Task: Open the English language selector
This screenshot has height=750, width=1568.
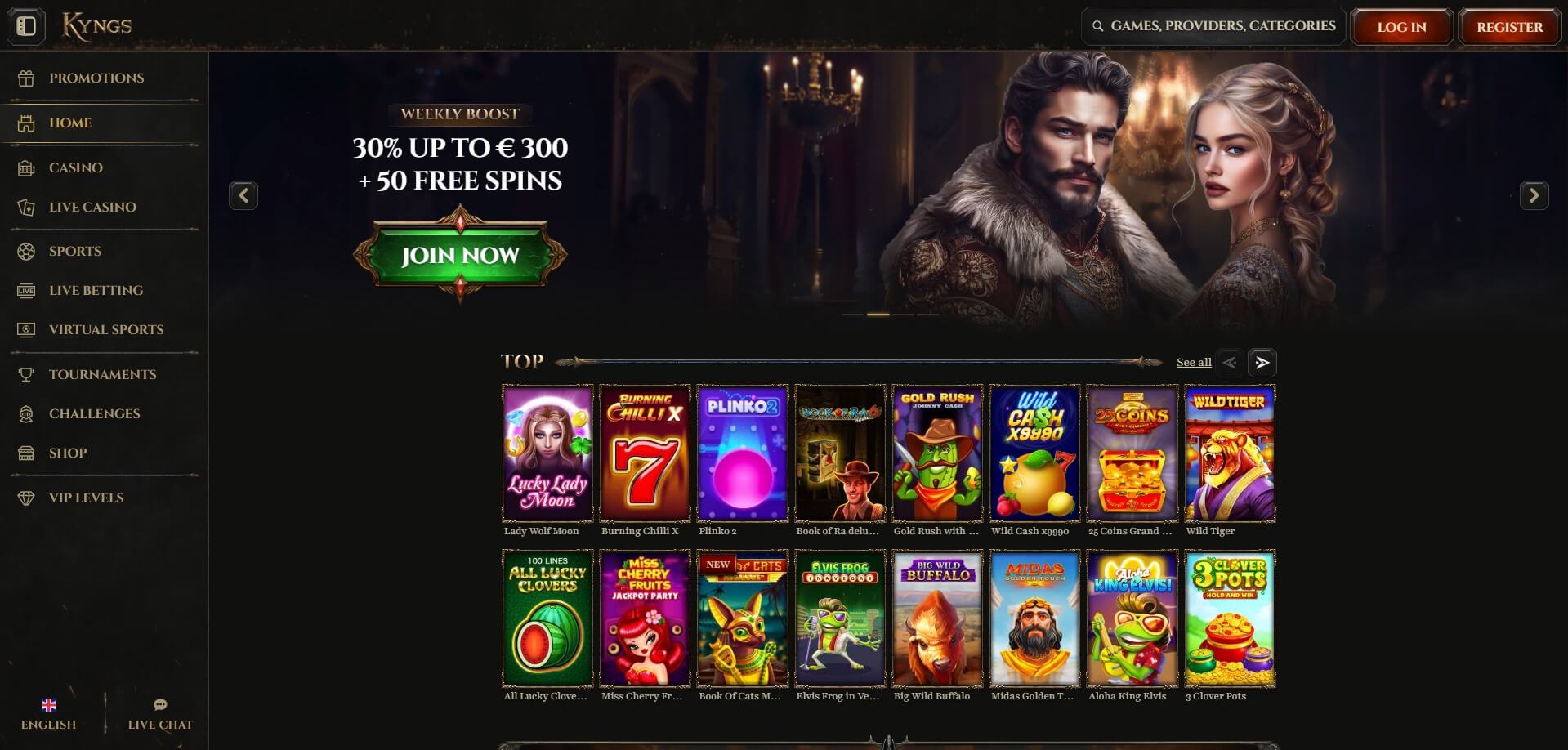Action: coord(49,714)
